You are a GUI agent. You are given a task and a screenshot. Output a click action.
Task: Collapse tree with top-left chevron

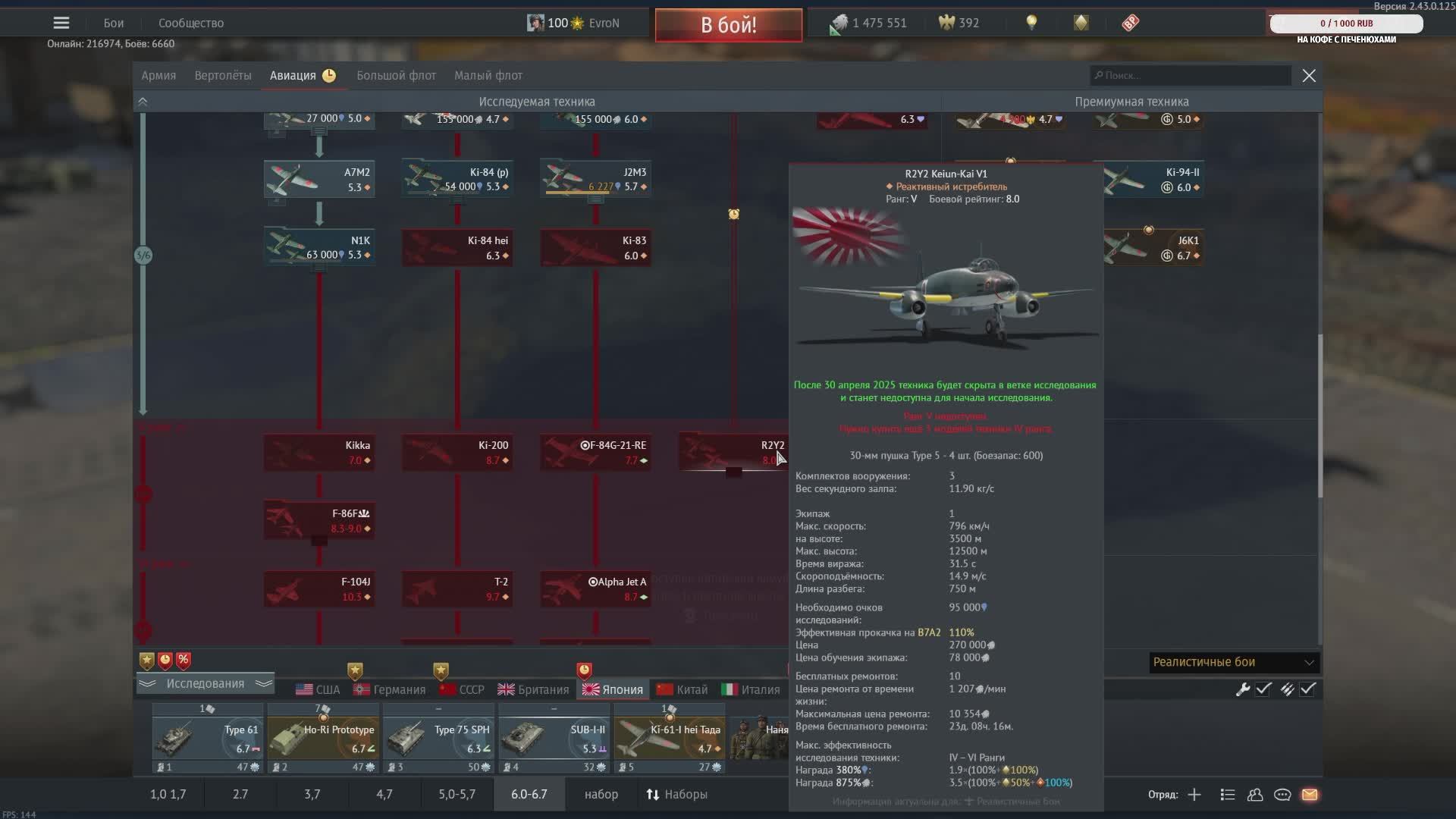point(143,102)
